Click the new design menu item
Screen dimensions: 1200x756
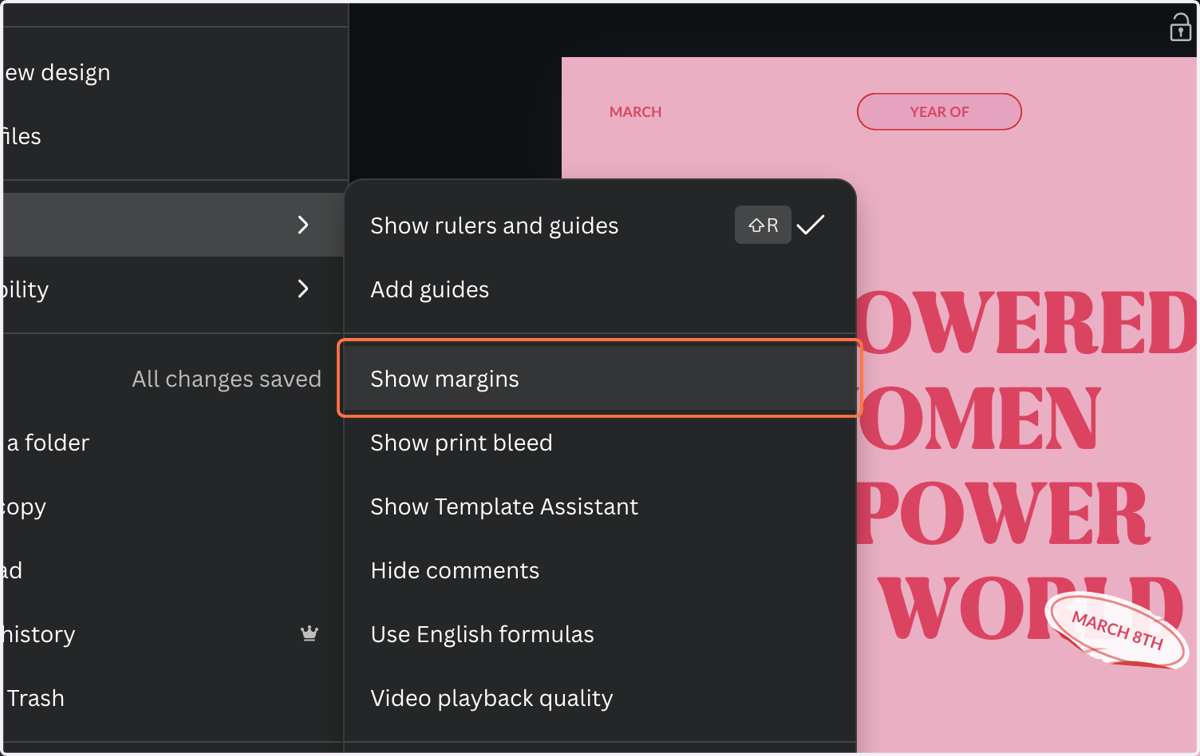pyautogui.click(x=174, y=72)
